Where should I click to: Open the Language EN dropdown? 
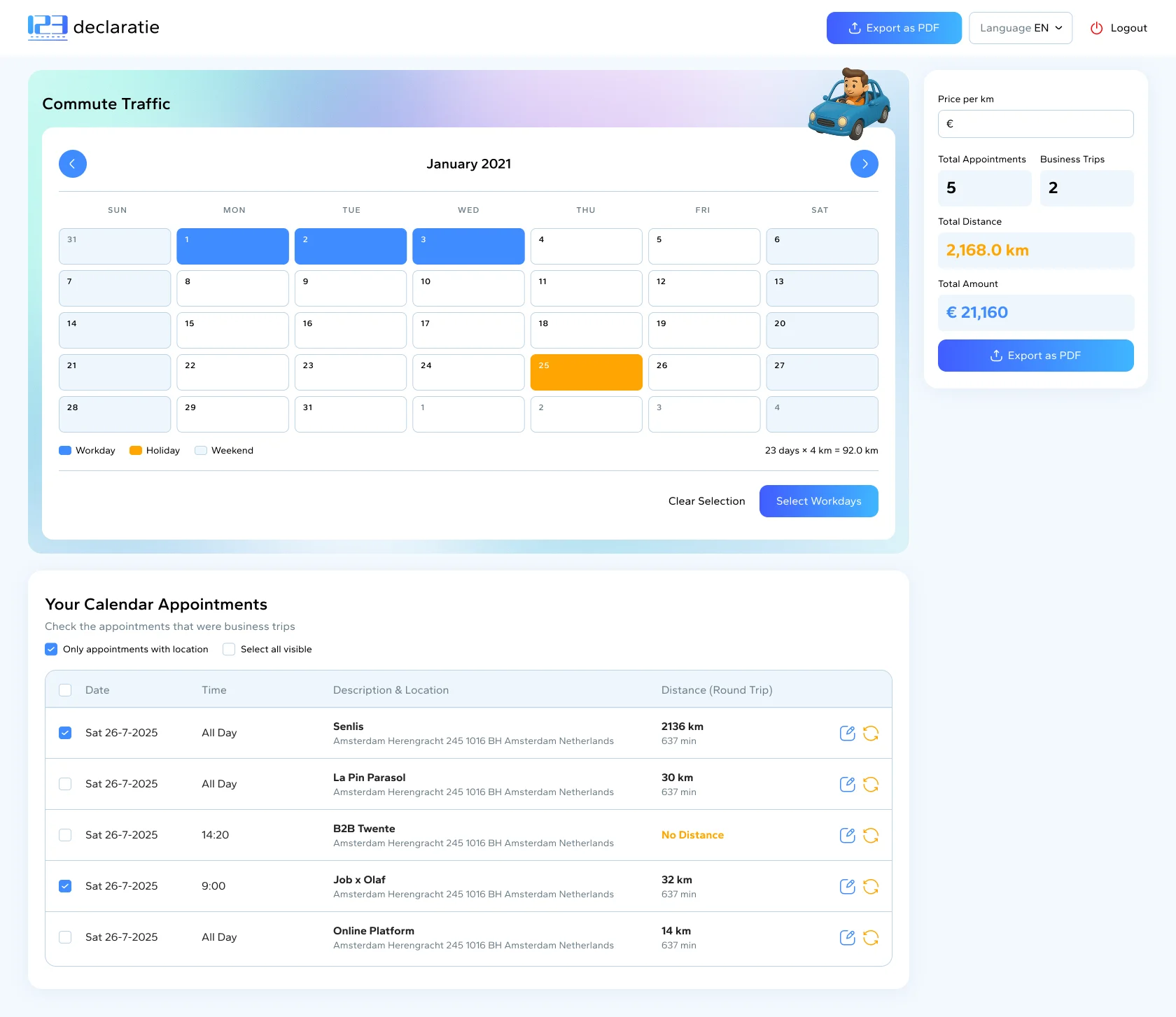[1020, 28]
